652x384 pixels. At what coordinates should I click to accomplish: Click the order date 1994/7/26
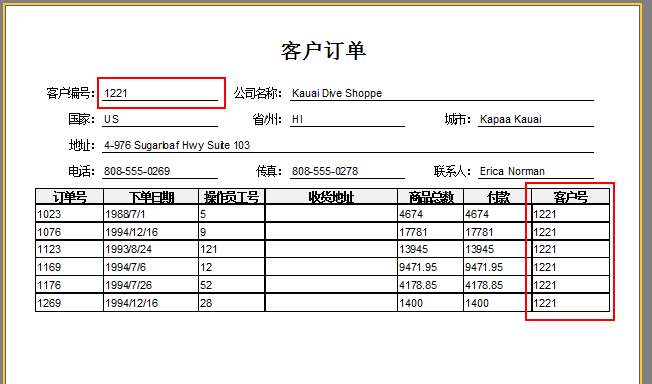coord(128,285)
